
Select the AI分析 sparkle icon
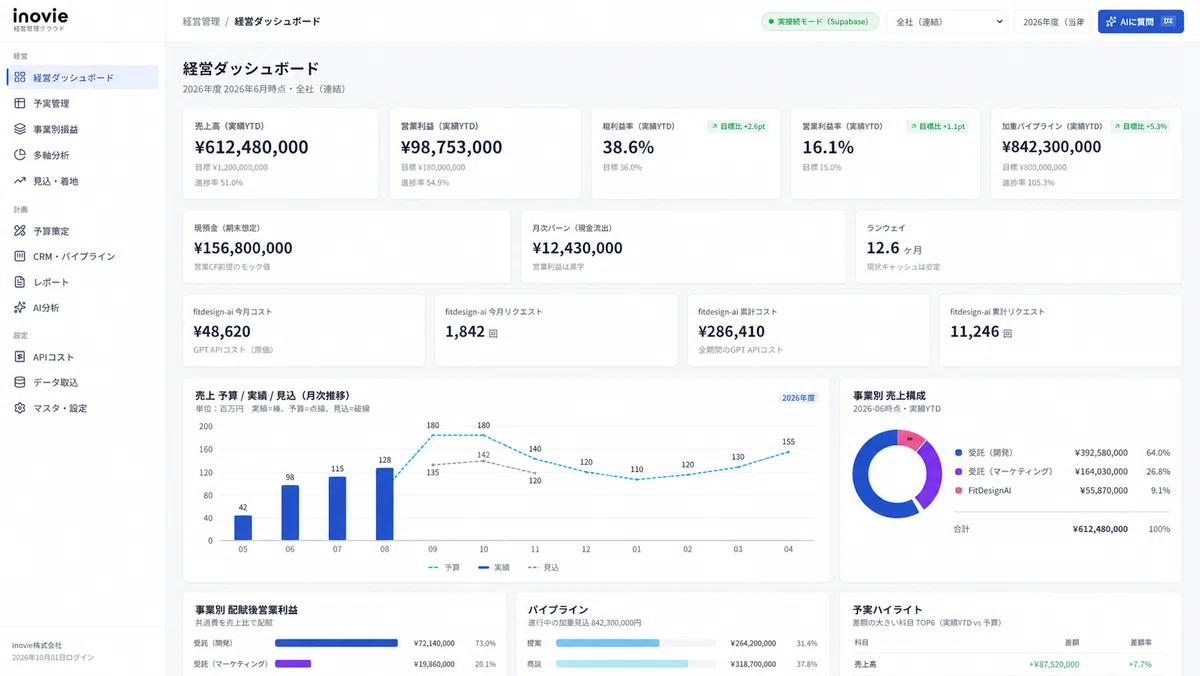click(x=20, y=307)
